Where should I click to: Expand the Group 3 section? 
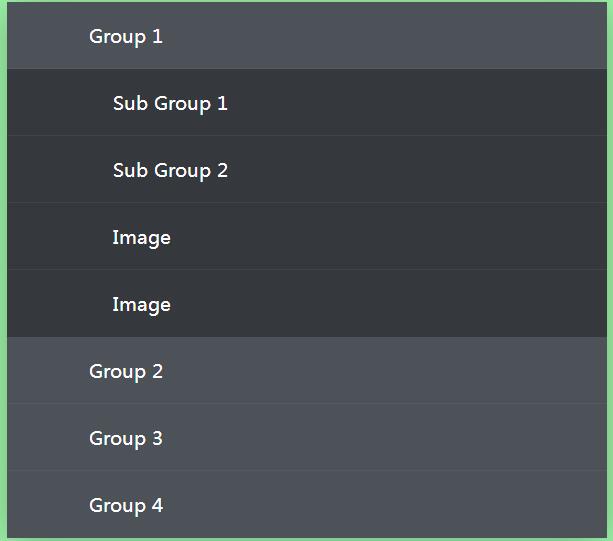(x=126, y=438)
